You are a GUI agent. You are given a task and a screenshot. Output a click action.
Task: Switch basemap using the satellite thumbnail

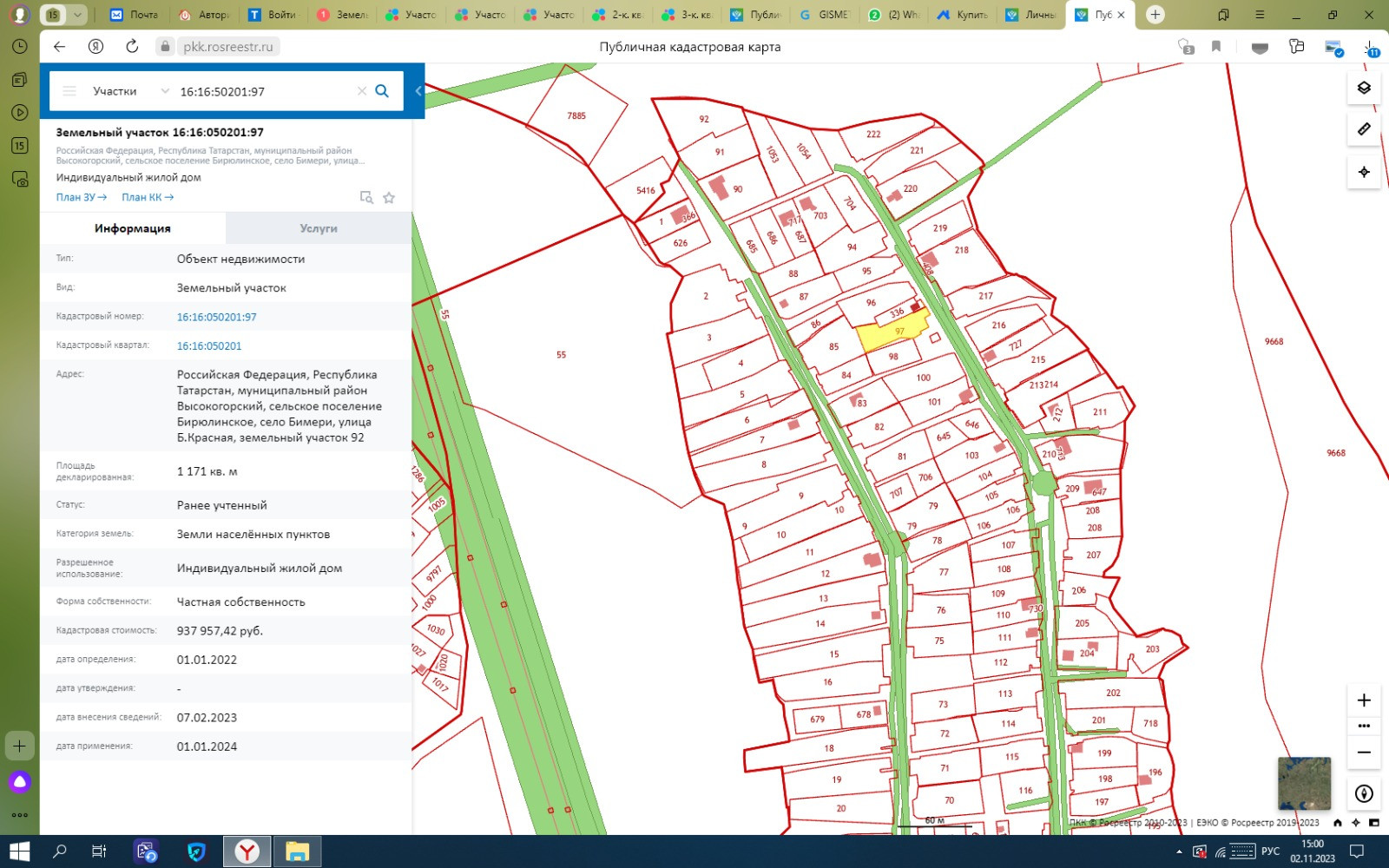1304,783
